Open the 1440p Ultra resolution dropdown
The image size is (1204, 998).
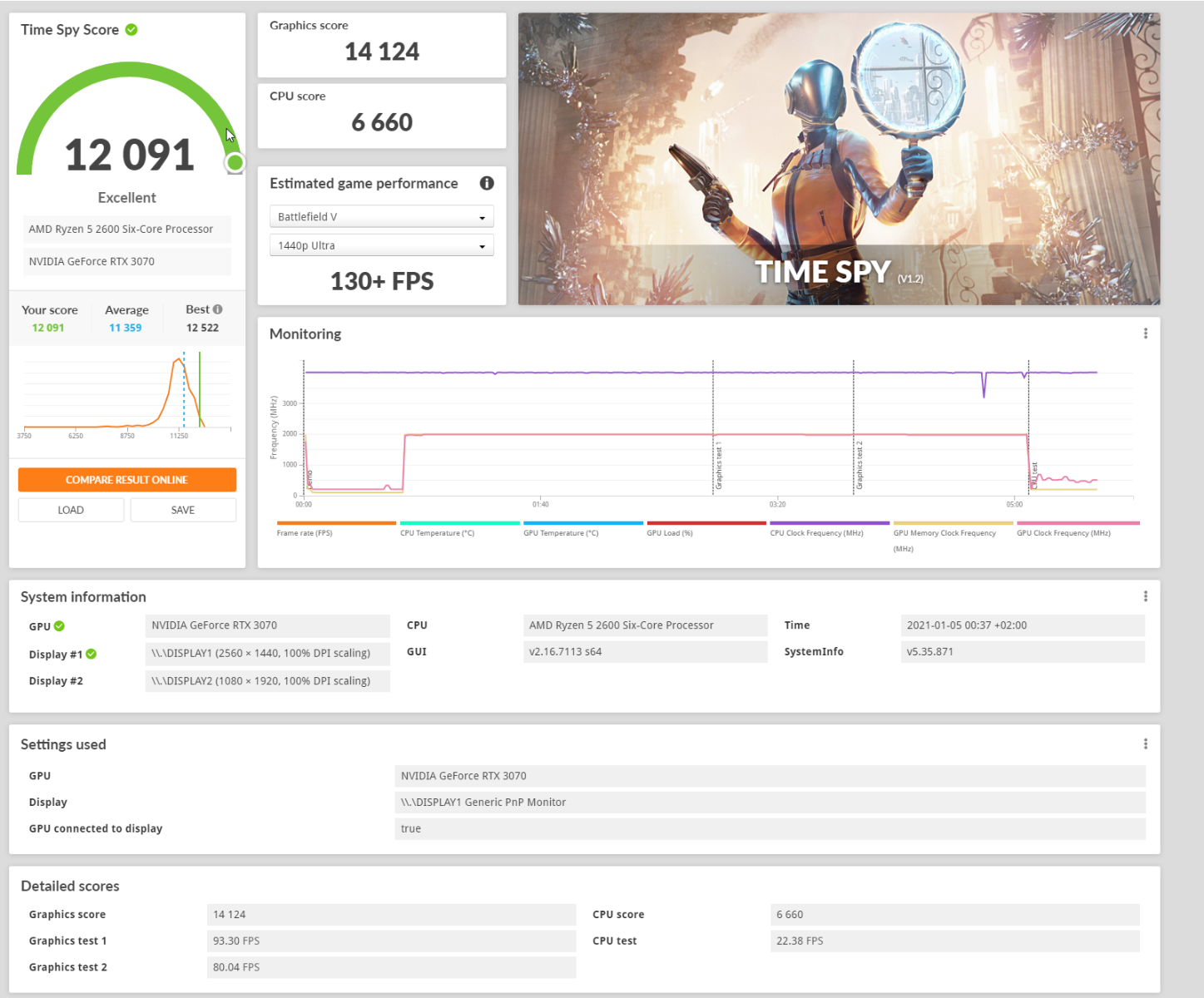pos(382,245)
